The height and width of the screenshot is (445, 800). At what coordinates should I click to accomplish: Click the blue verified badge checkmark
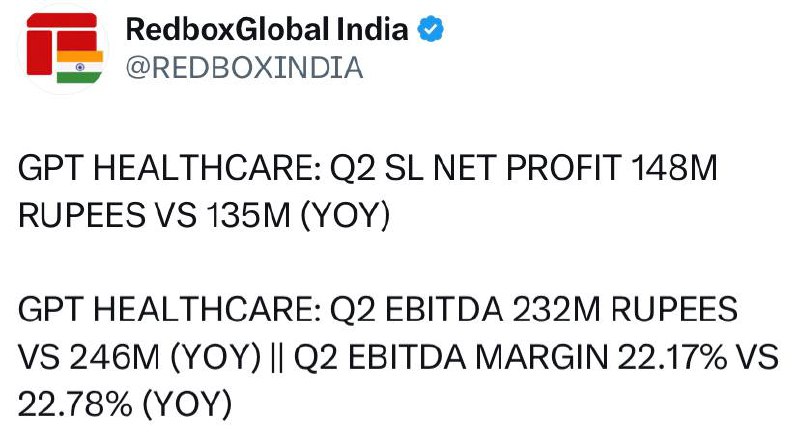[x=431, y=29]
